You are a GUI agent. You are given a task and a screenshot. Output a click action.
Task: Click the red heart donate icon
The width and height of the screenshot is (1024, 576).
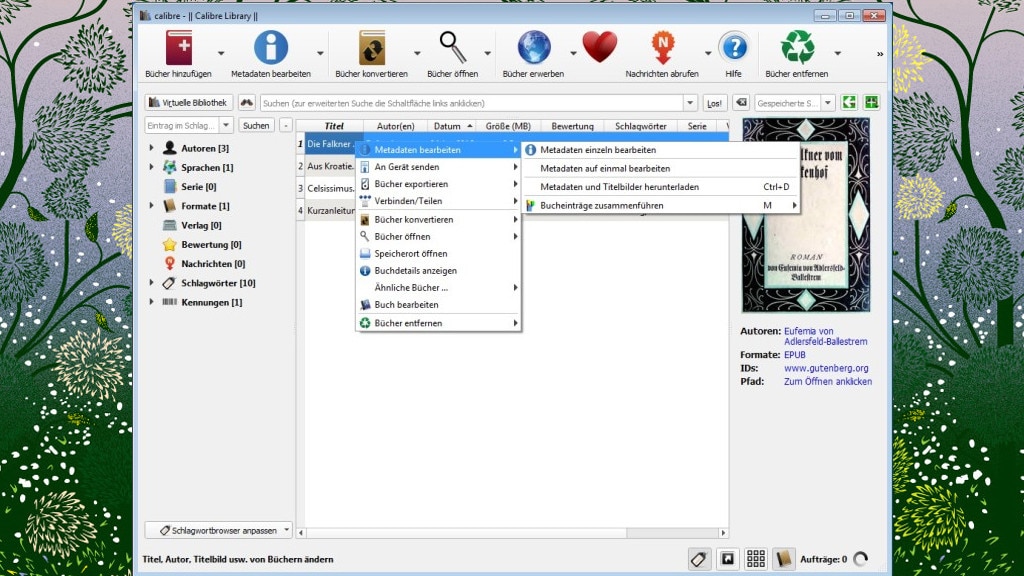pos(600,48)
